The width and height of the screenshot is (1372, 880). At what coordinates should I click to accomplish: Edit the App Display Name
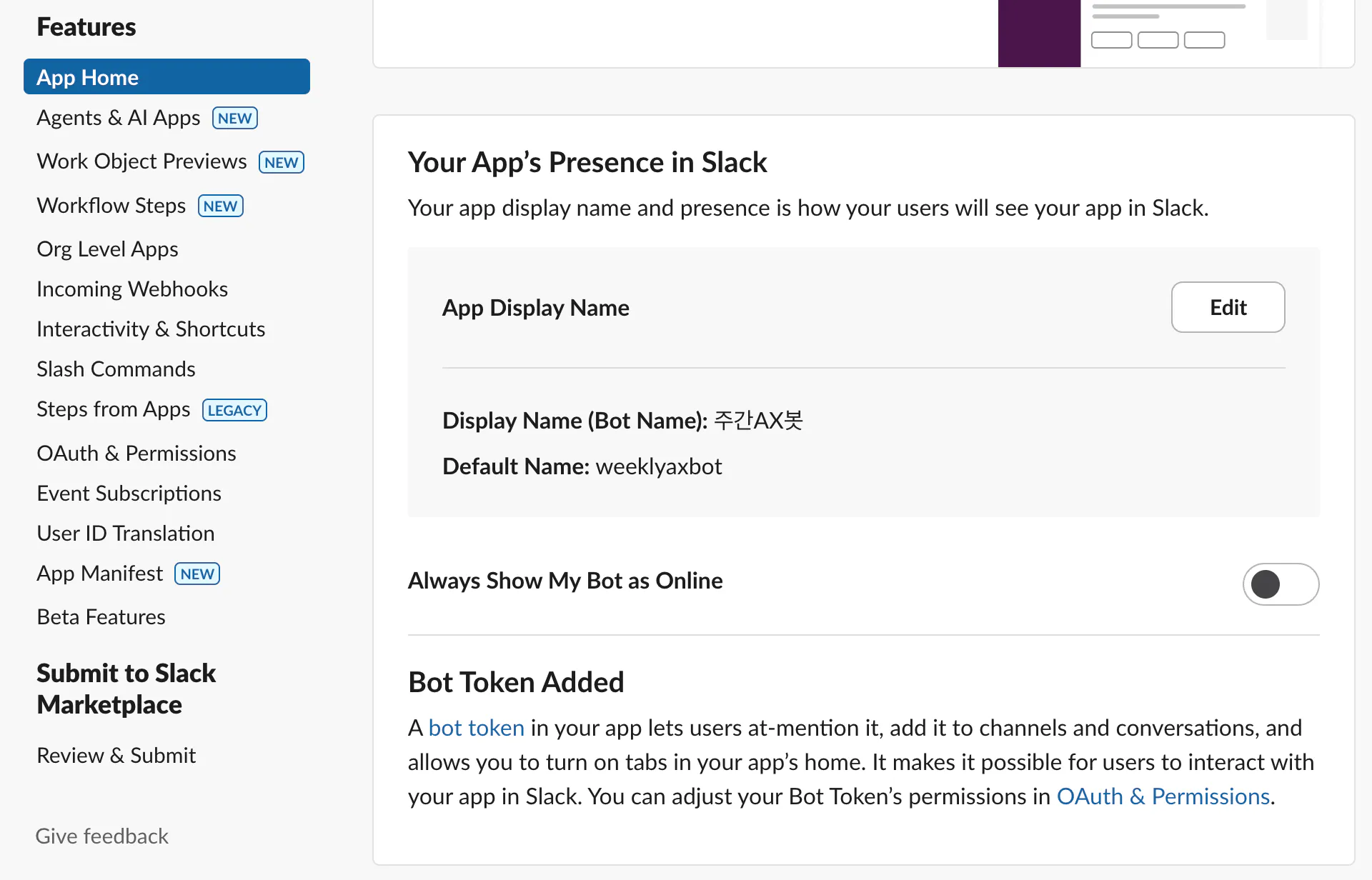coord(1228,307)
